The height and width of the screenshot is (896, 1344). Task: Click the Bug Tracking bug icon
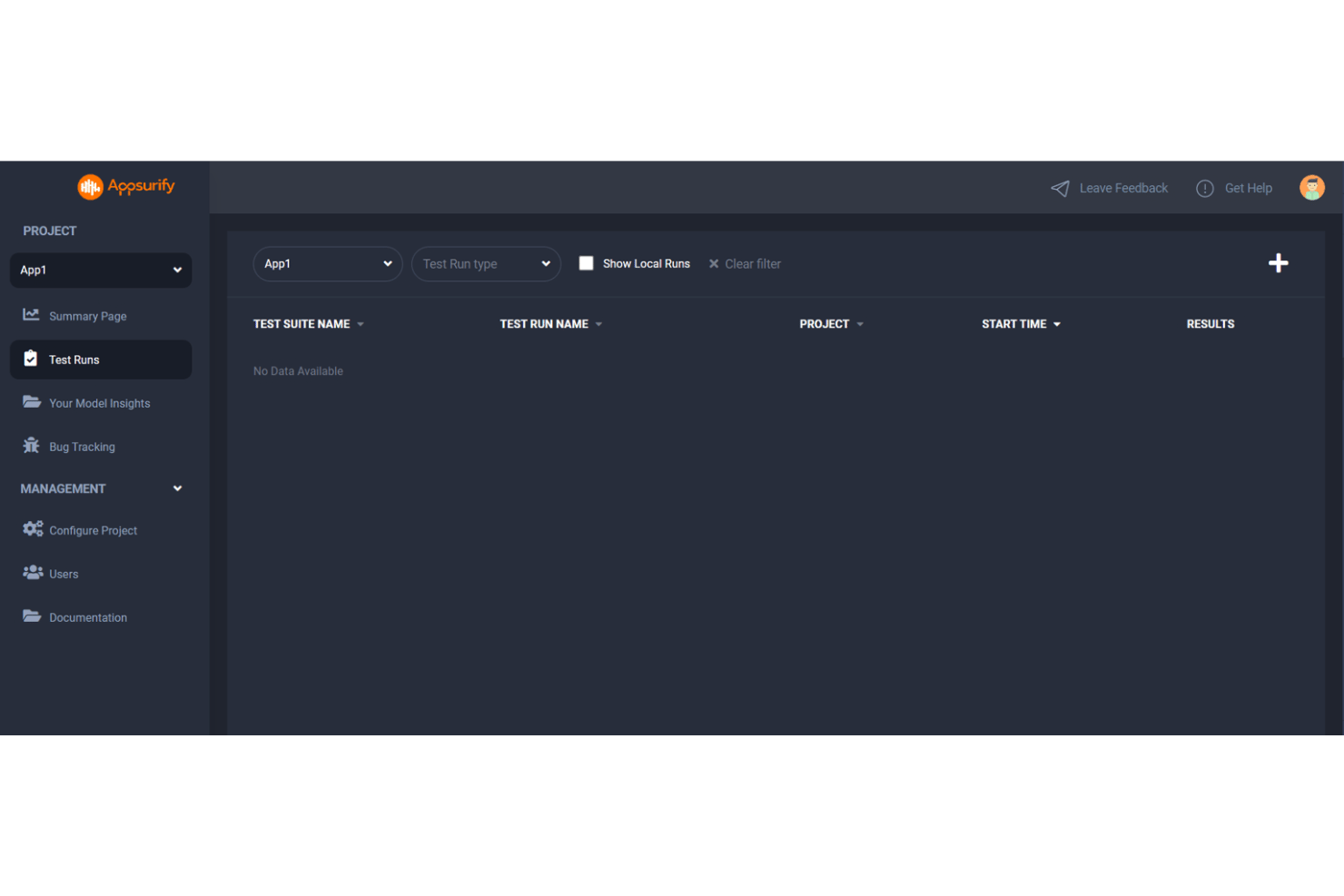click(31, 445)
